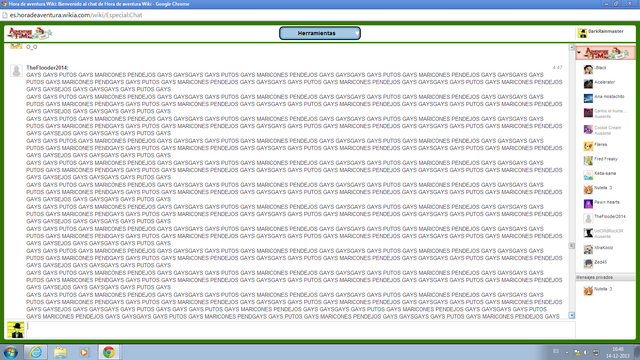Click DarkRainmaster profile at top right
Image resolution: width=640 pixels, height=360 pixels.
(x=600, y=33)
